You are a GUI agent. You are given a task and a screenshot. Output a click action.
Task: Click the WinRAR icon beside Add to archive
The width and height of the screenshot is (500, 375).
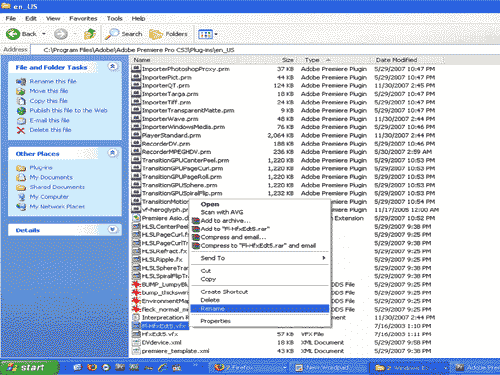click(196, 221)
